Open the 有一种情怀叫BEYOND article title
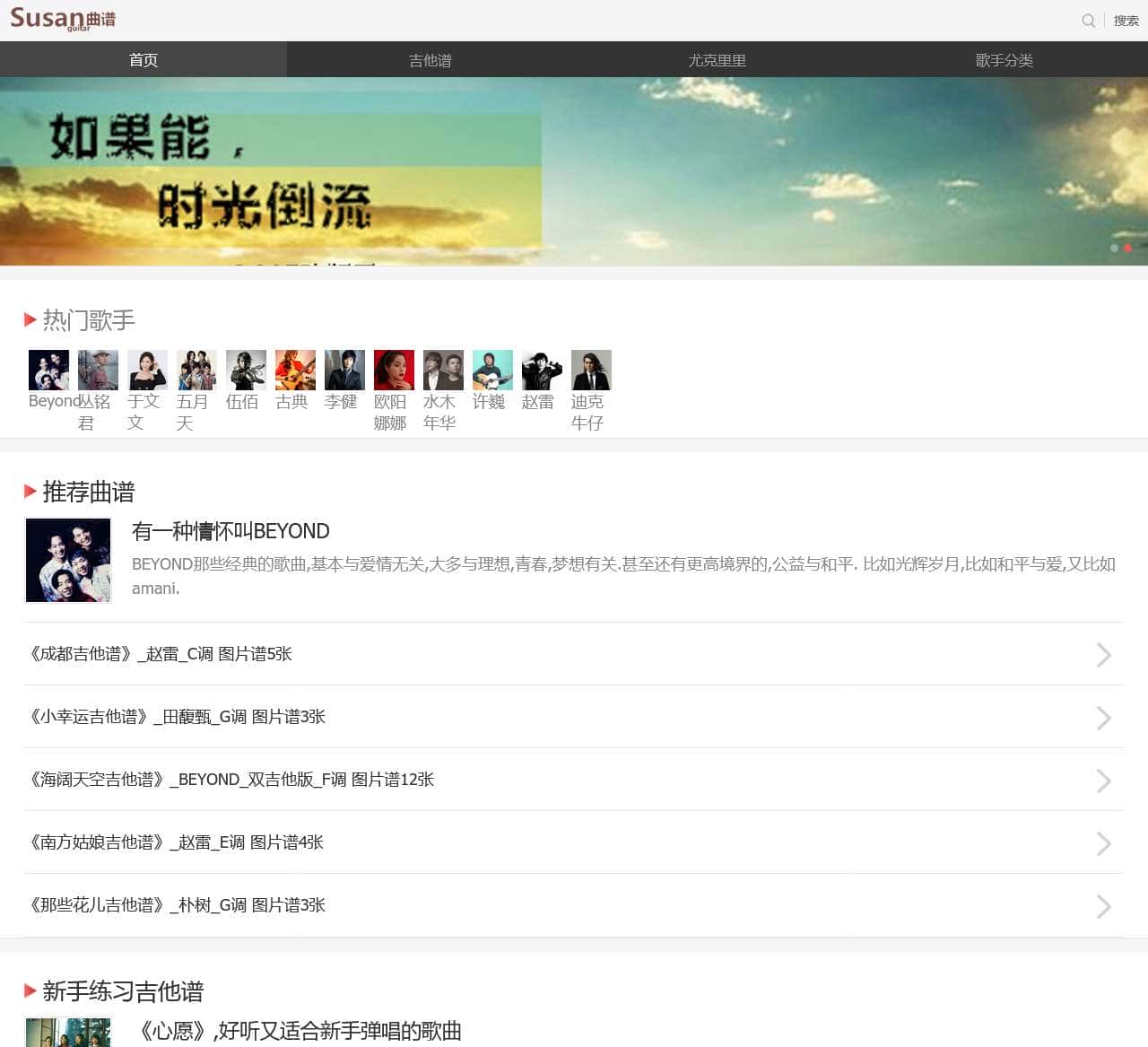 coord(230,531)
